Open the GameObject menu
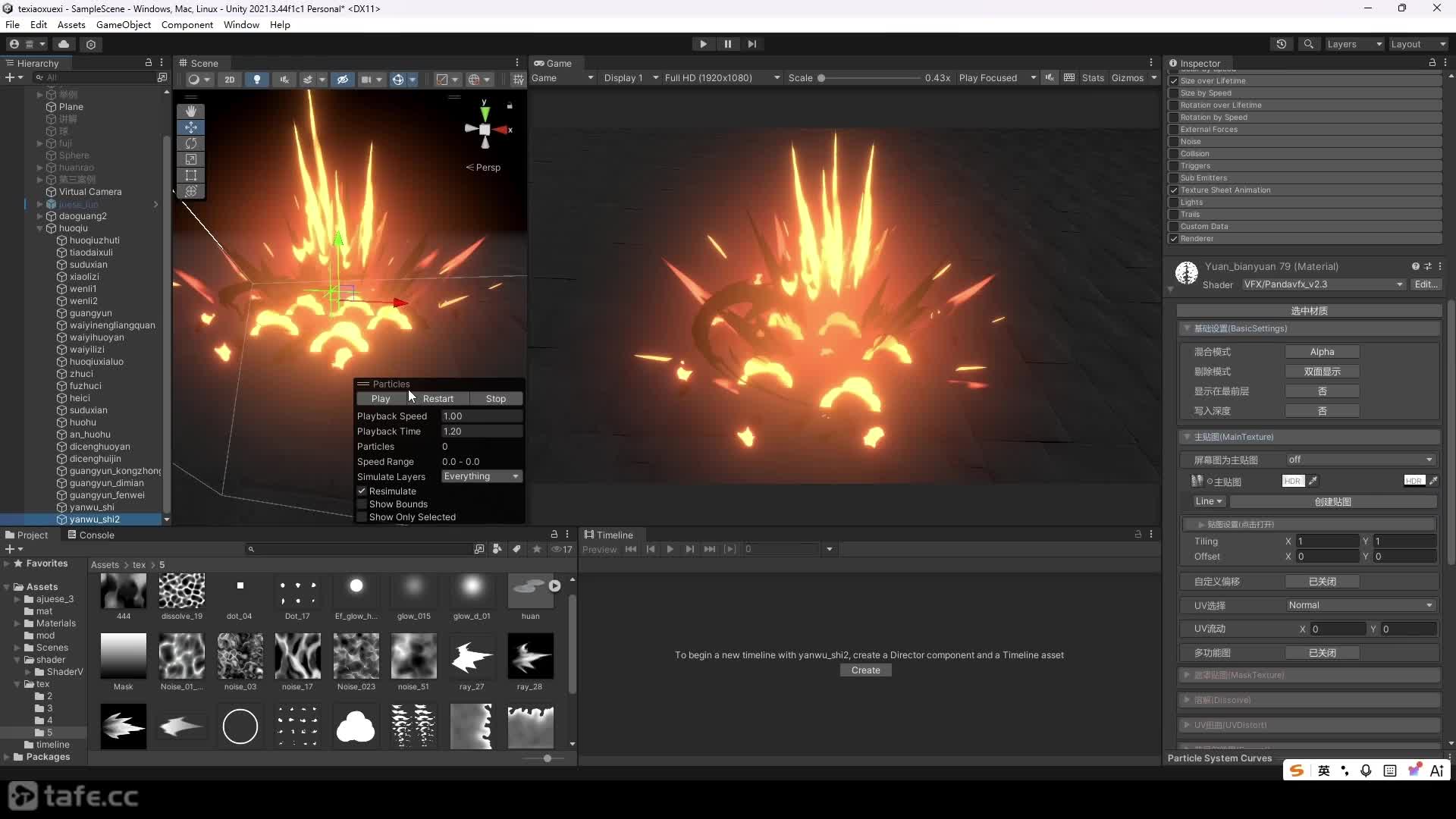 (x=124, y=24)
